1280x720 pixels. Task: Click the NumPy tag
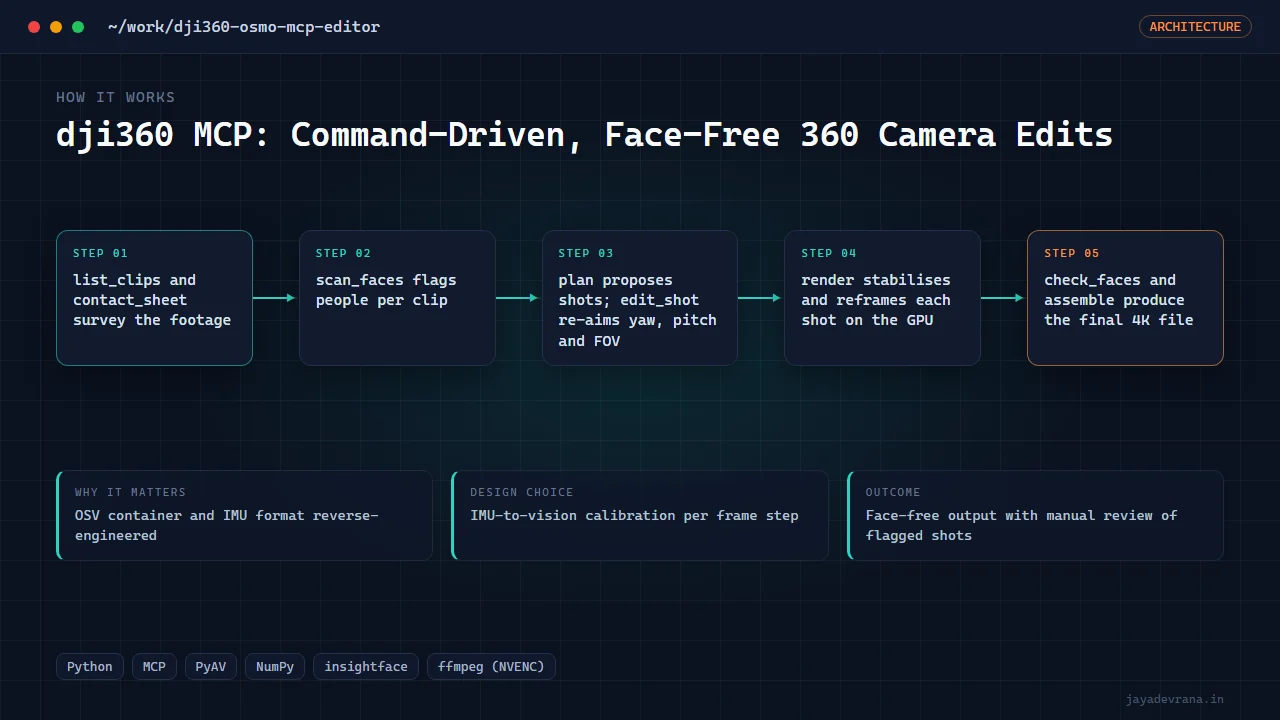275,667
